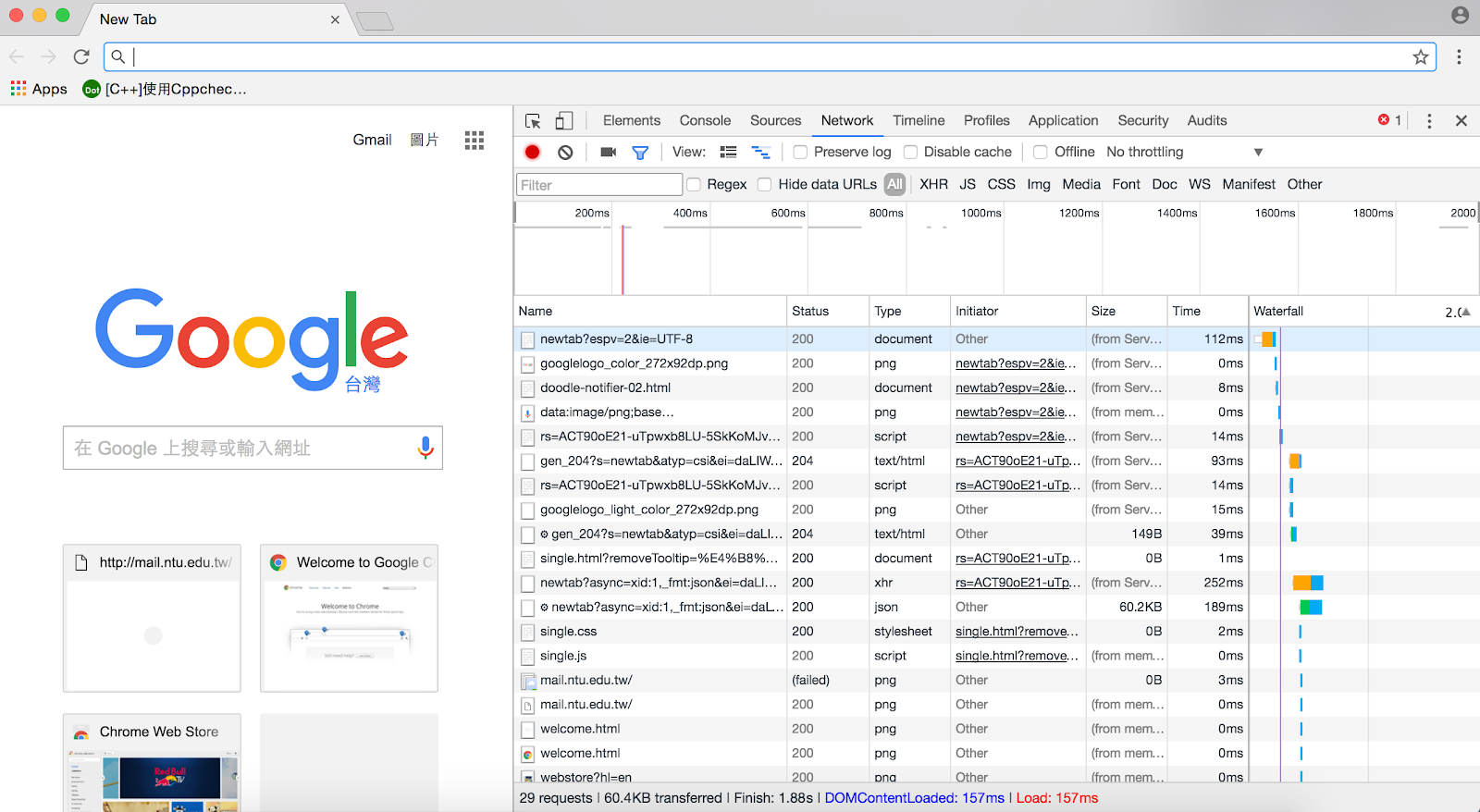The height and width of the screenshot is (812, 1480).
Task: Click the browser forward arrow
Action: 49,57
